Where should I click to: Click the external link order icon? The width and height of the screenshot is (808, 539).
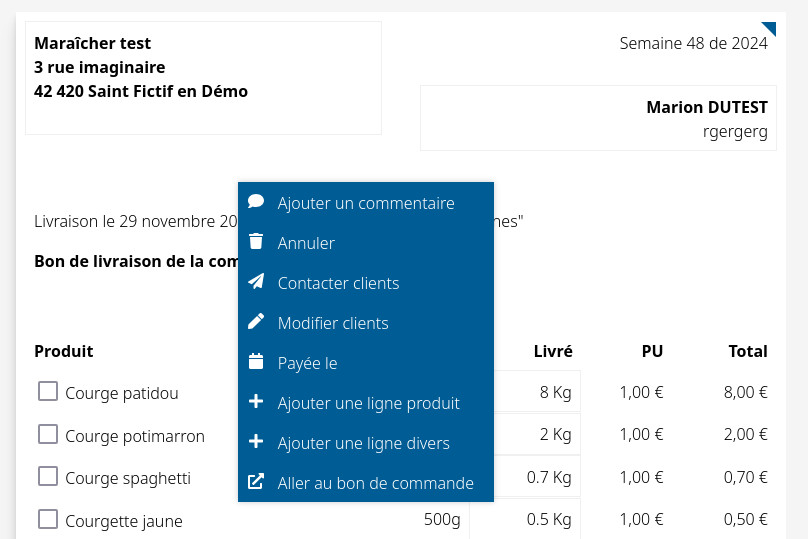[256, 482]
